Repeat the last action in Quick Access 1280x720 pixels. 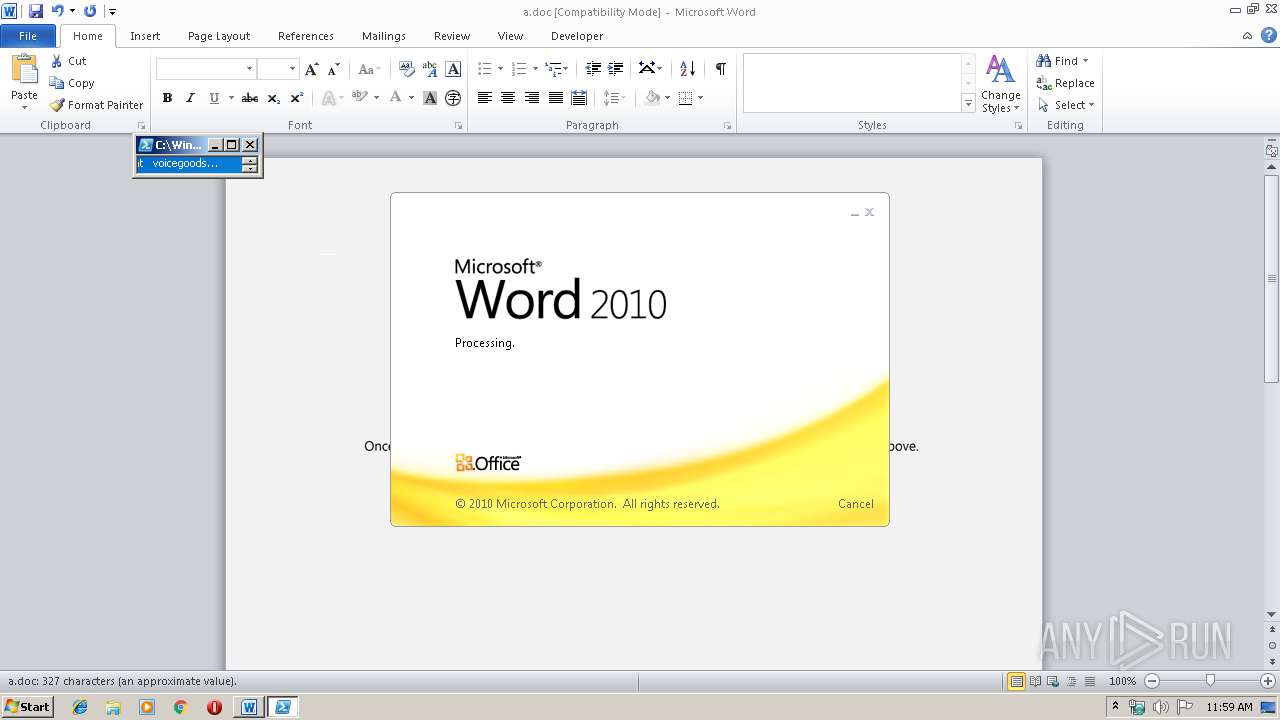coord(90,11)
